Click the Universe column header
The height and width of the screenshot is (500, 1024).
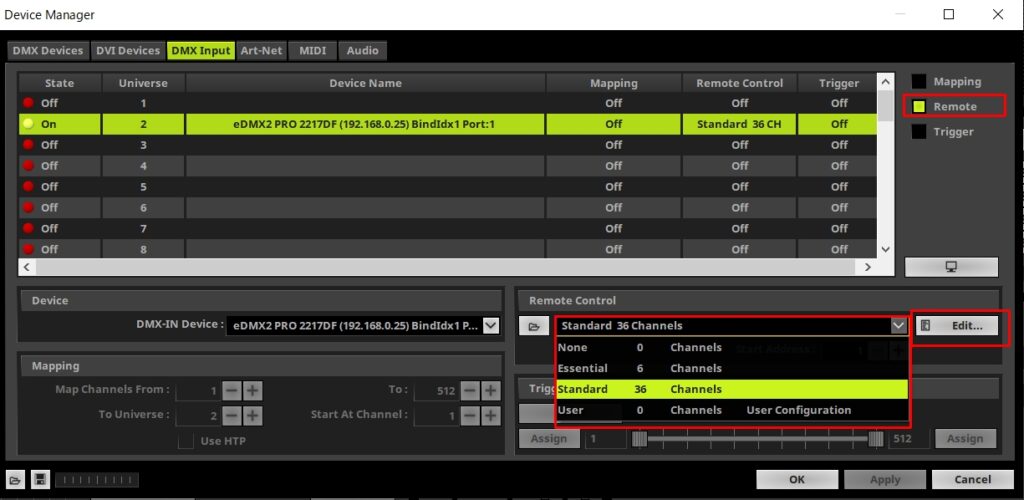click(143, 83)
